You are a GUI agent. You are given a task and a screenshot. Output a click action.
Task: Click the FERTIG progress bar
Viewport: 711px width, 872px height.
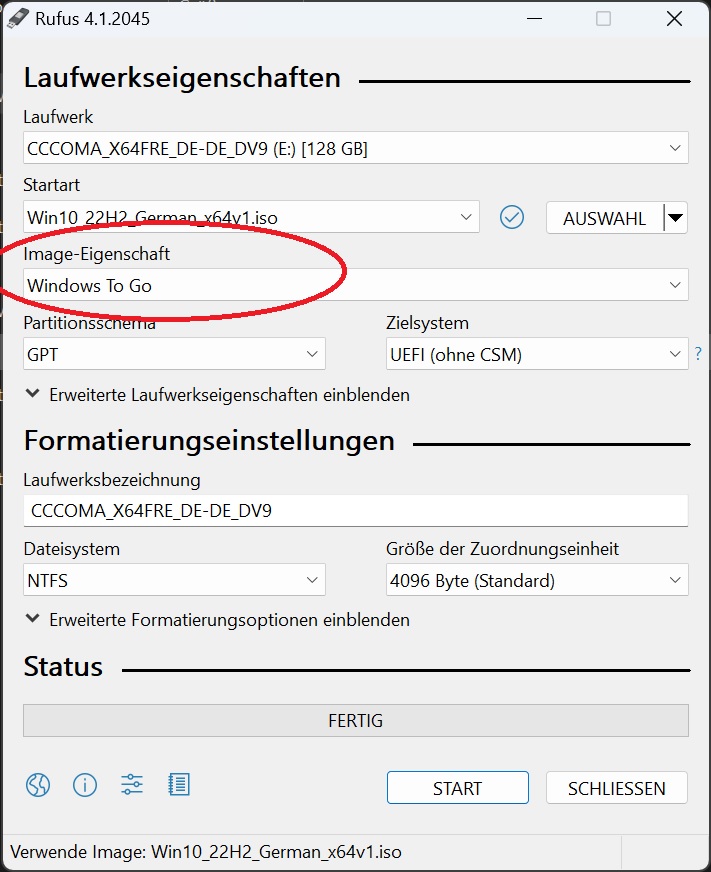(x=356, y=720)
